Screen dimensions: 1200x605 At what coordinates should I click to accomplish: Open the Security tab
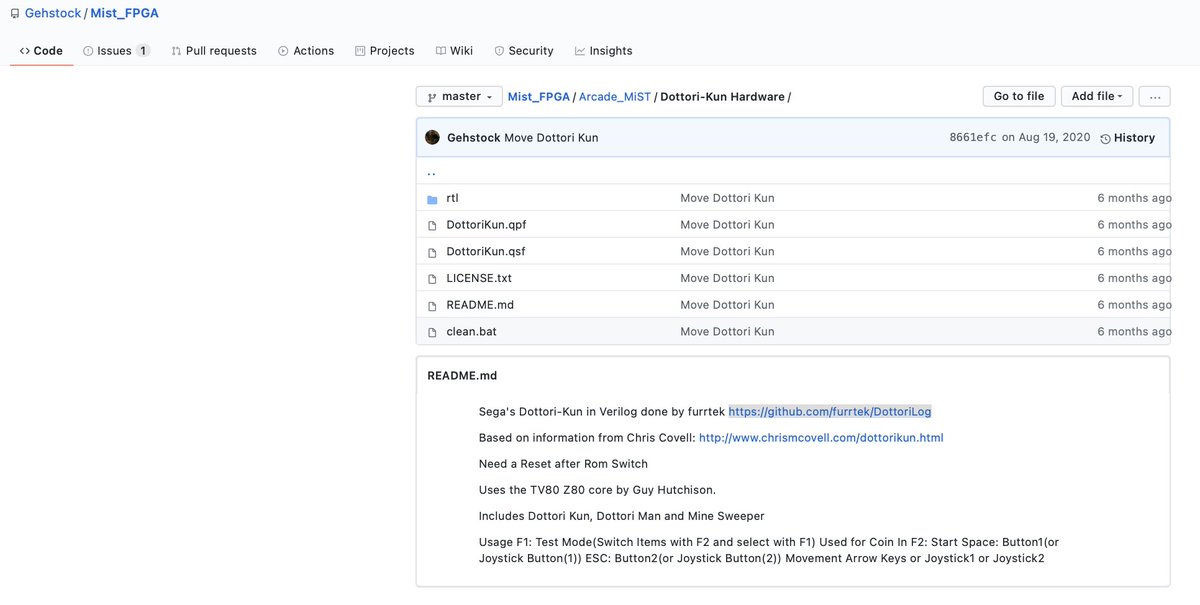coord(524,51)
